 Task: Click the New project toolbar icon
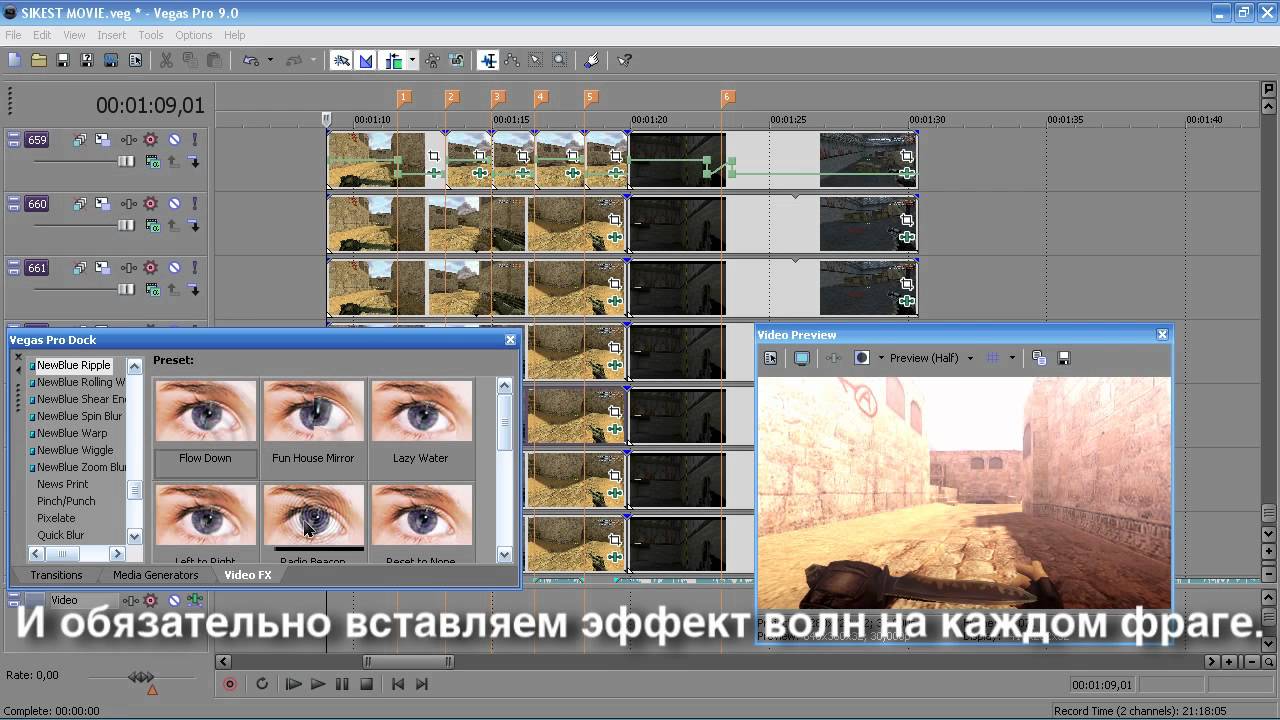[x=14, y=61]
